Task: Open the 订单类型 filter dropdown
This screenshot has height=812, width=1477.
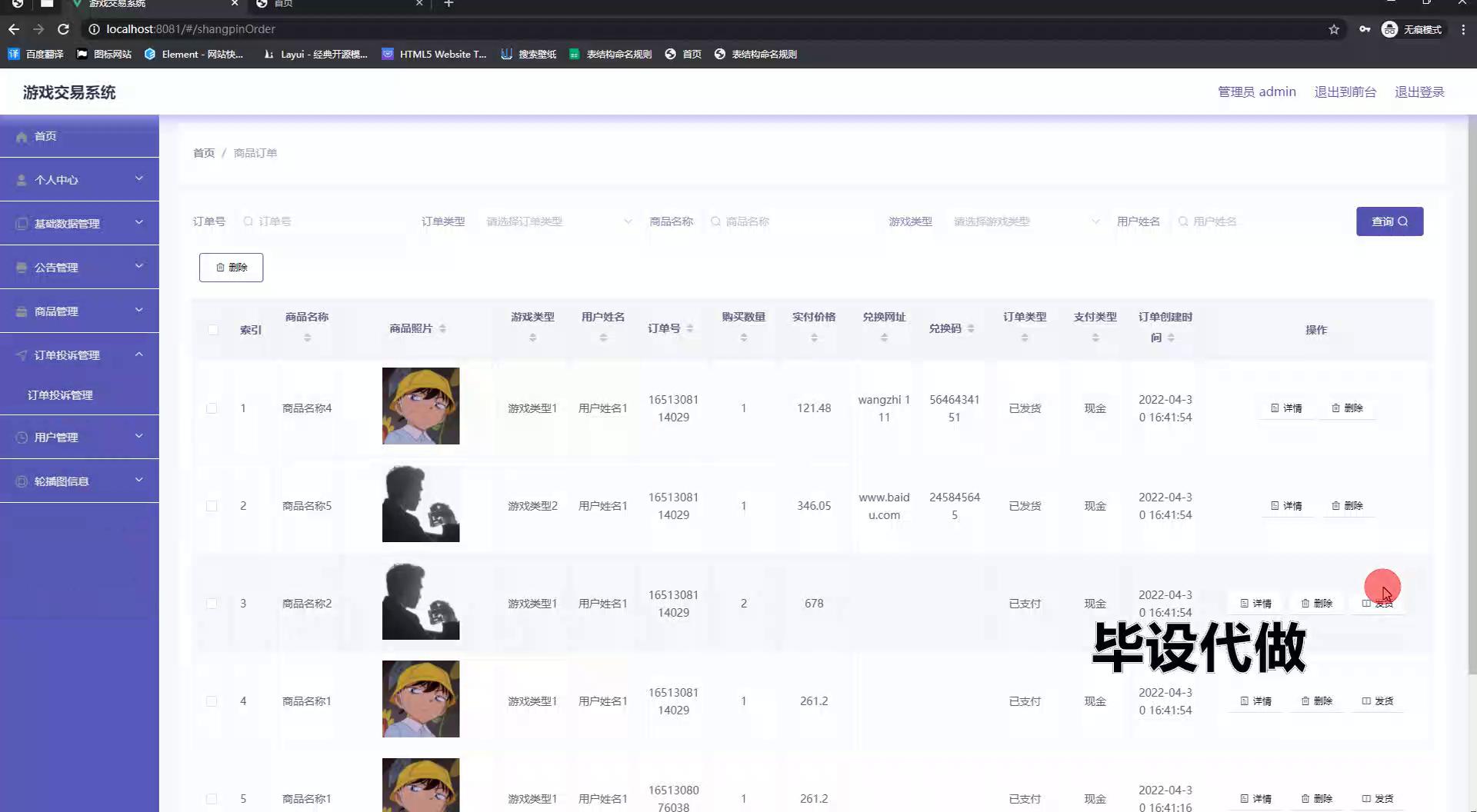Action: (558, 221)
